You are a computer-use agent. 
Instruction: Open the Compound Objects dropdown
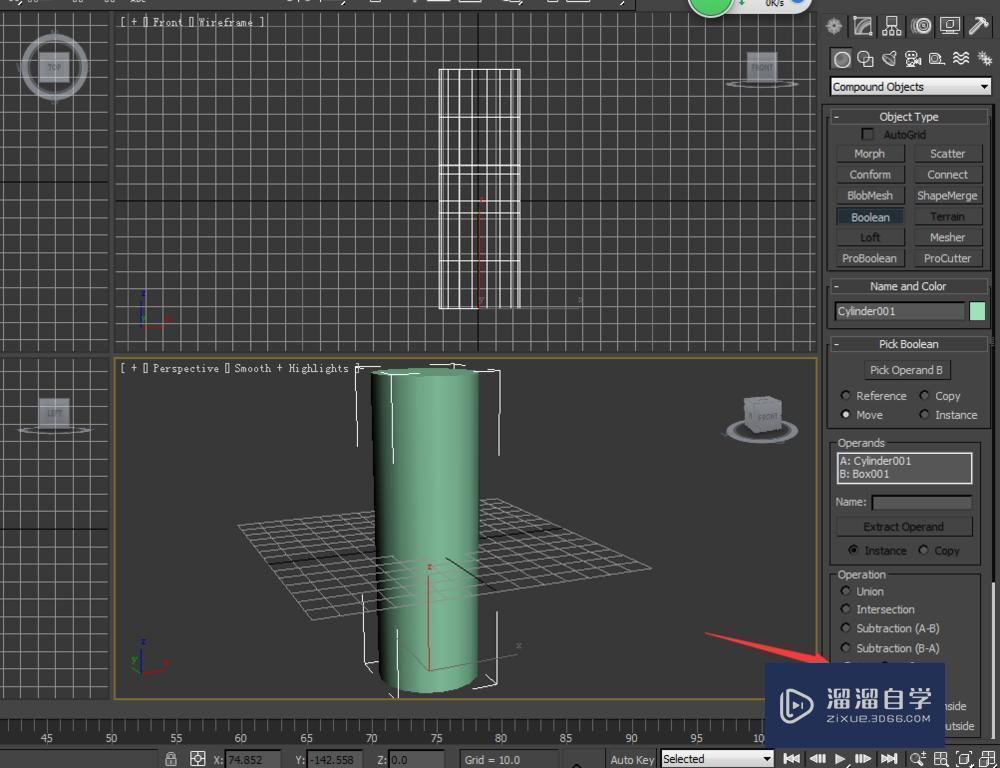(x=908, y=86)
